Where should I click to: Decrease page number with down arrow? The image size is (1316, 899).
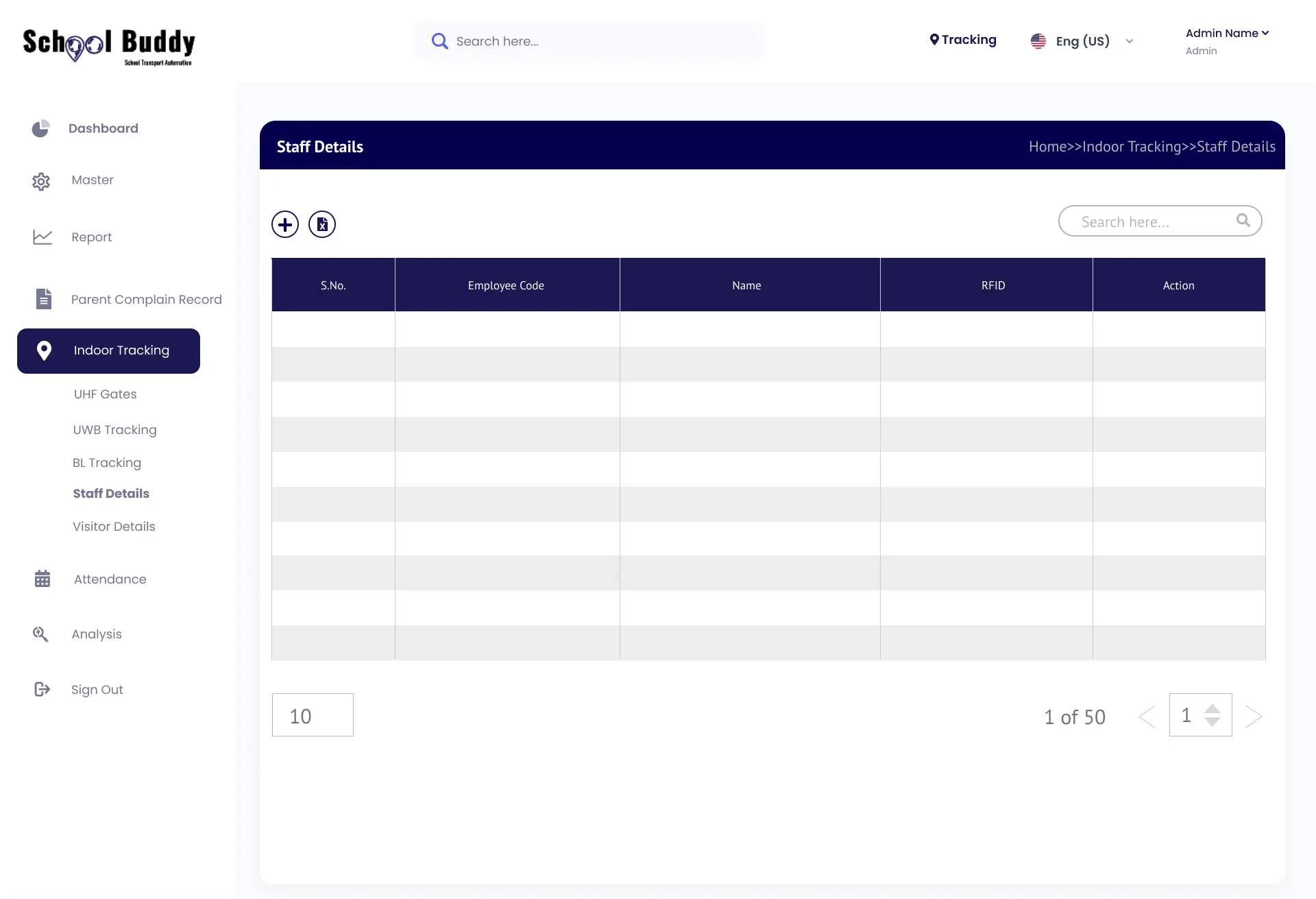click(1213, 722)
